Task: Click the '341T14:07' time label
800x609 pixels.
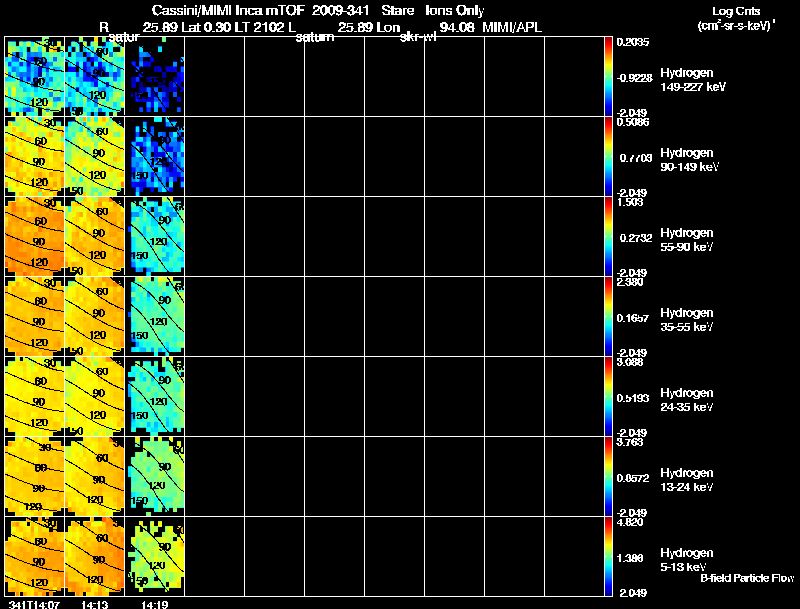Action: [34, 604]
